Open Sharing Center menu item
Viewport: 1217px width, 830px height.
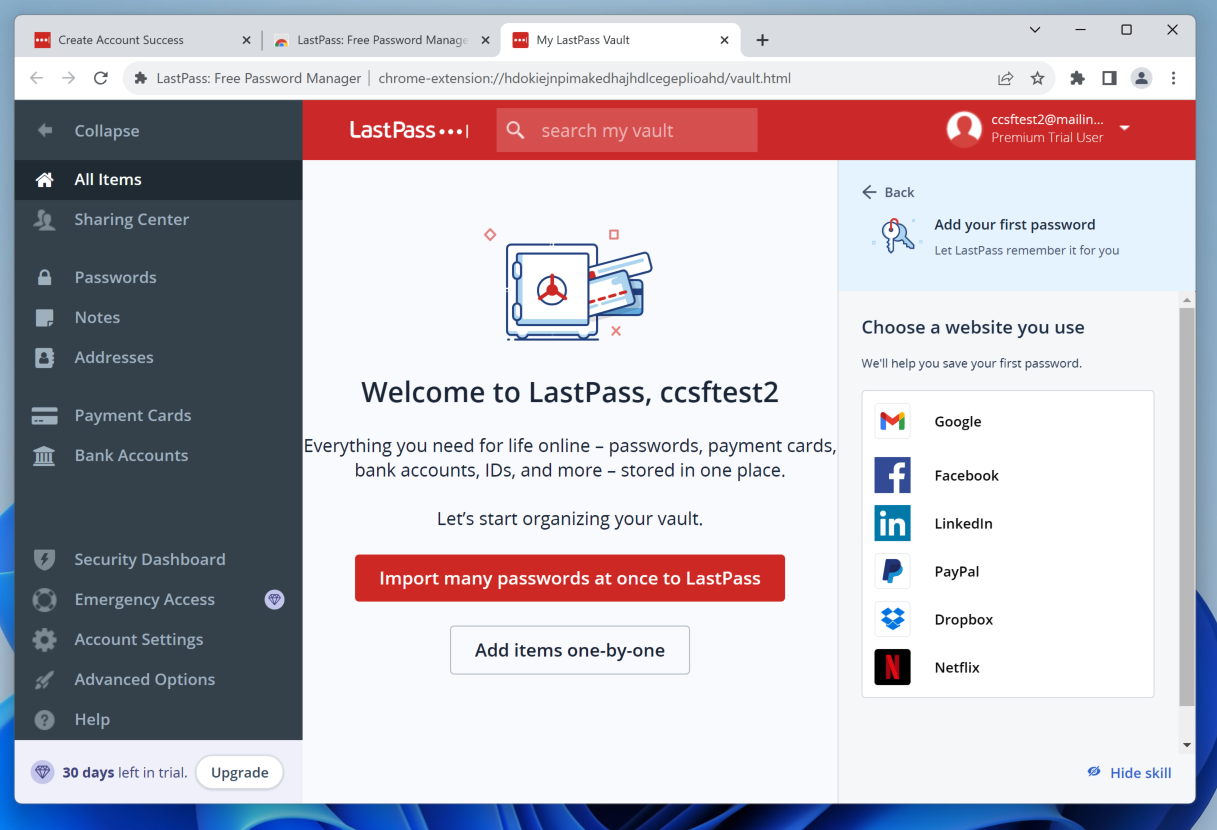pyautogui.click(x=158, y=220)
